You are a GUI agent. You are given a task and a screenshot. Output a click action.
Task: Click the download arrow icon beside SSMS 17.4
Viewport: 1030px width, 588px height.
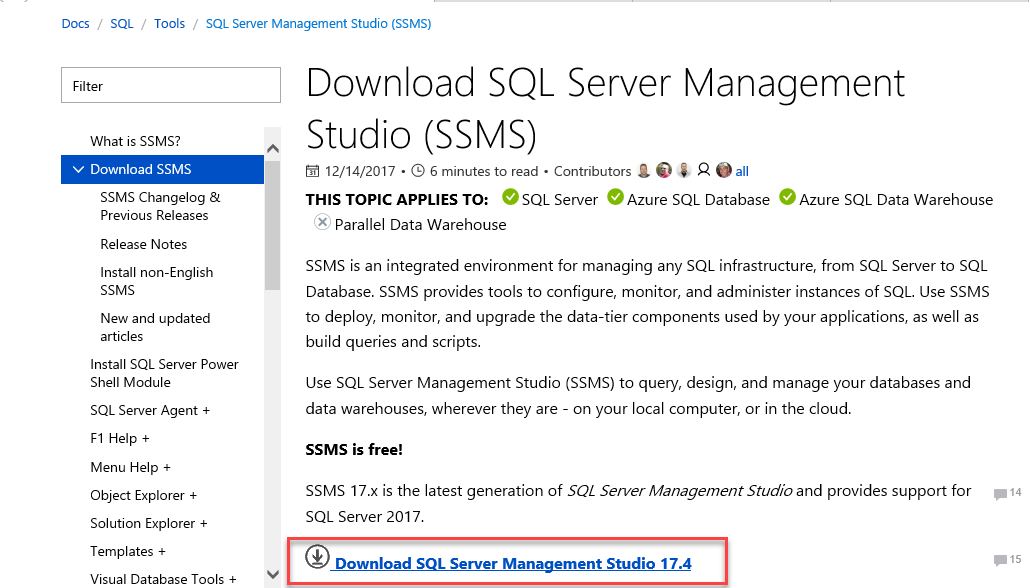pyautogui.click(x=317, y=556)
